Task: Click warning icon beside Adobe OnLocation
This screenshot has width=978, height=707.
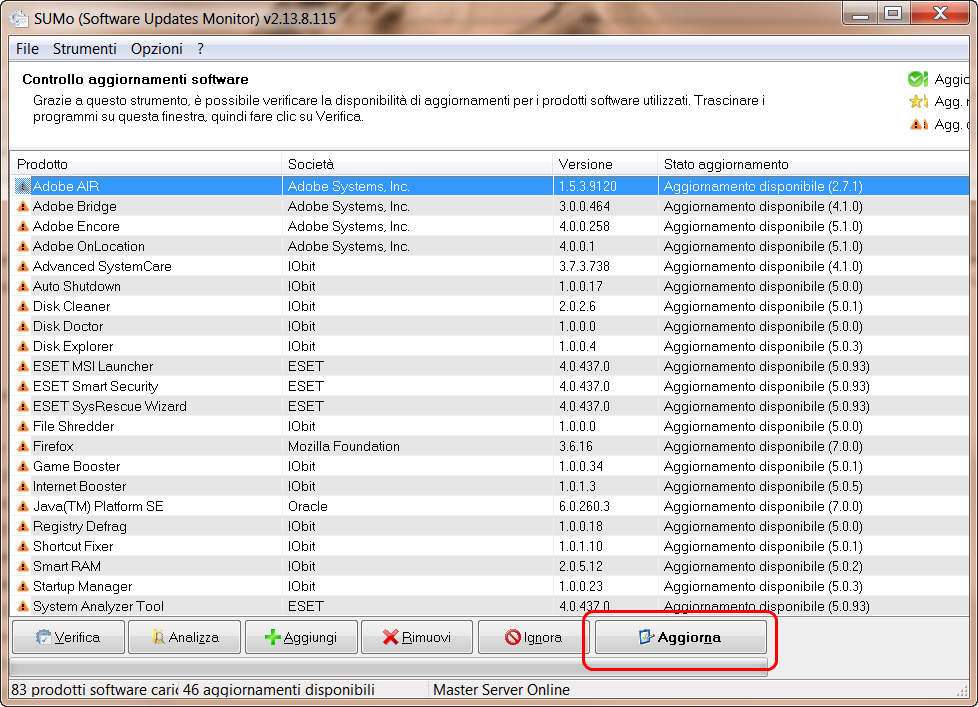Action: (23, 246)
